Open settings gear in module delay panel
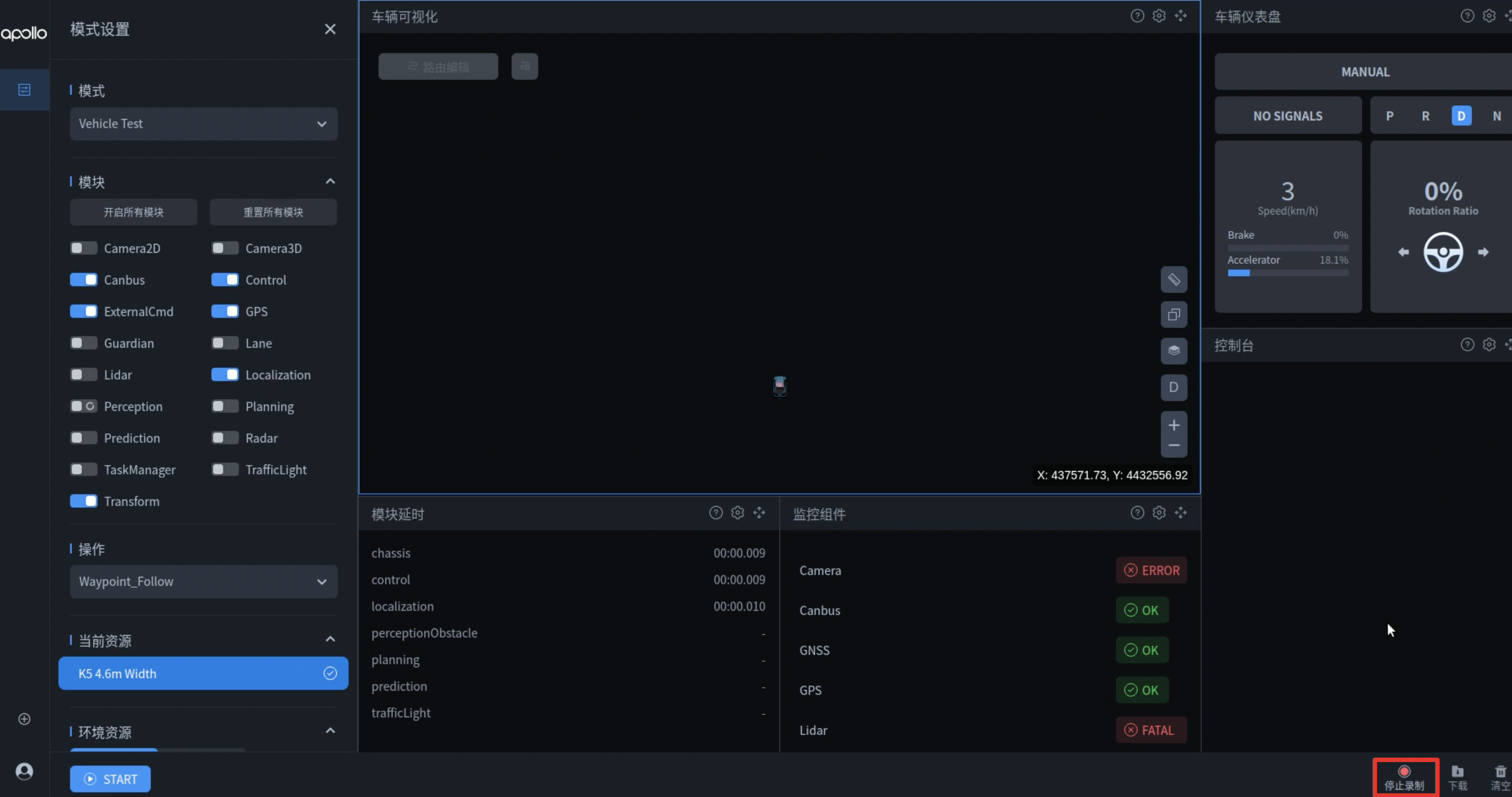Viewport: 1512px width, 797px height. pos(737,513)
